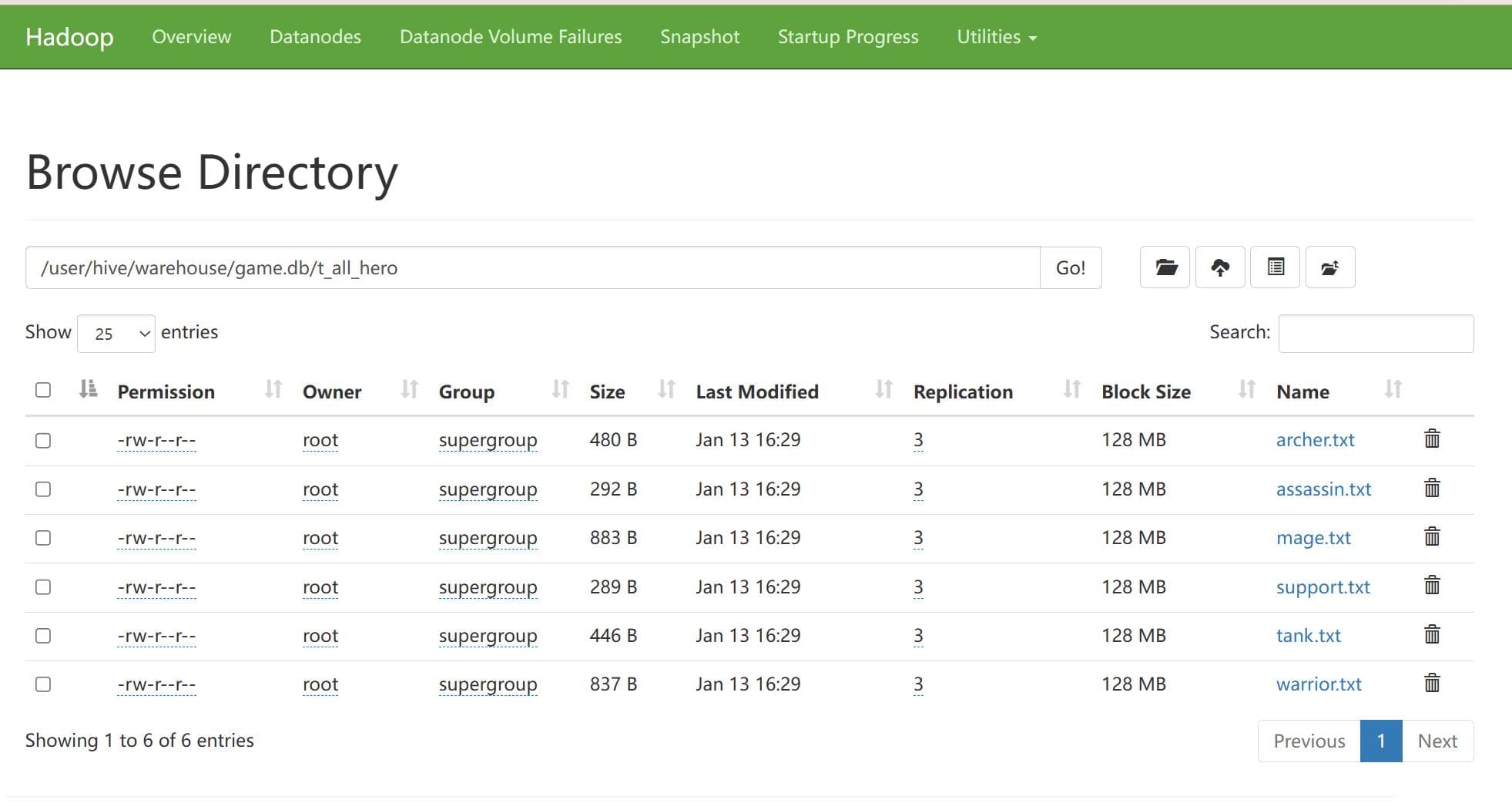Sort by the Replication column arrows
Image resolution: width=1512 pixels, height=810 pixels.
[x=1072, y=390]
